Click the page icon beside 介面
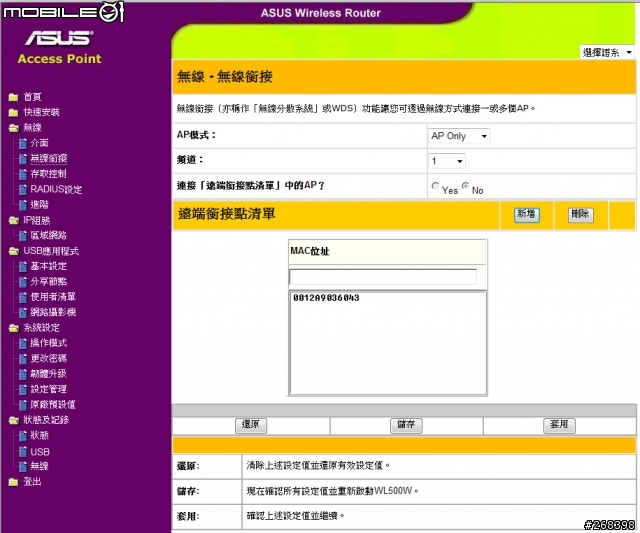The image size is (640, 533). pyautogui.click(x=23, y=143)
